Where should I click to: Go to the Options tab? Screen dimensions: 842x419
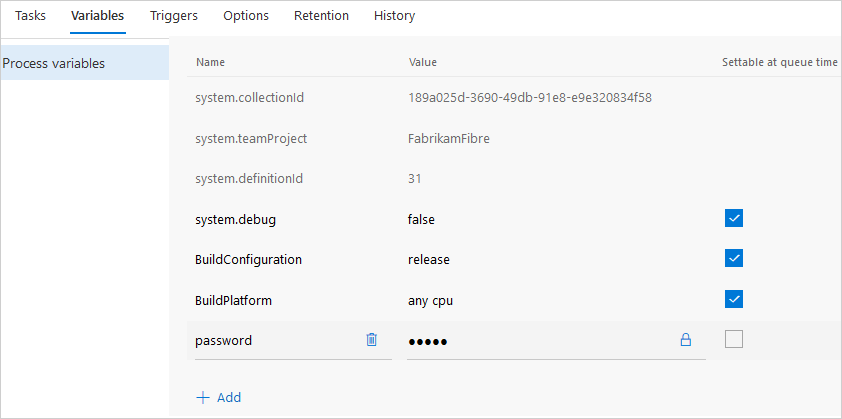click(246, 16)
